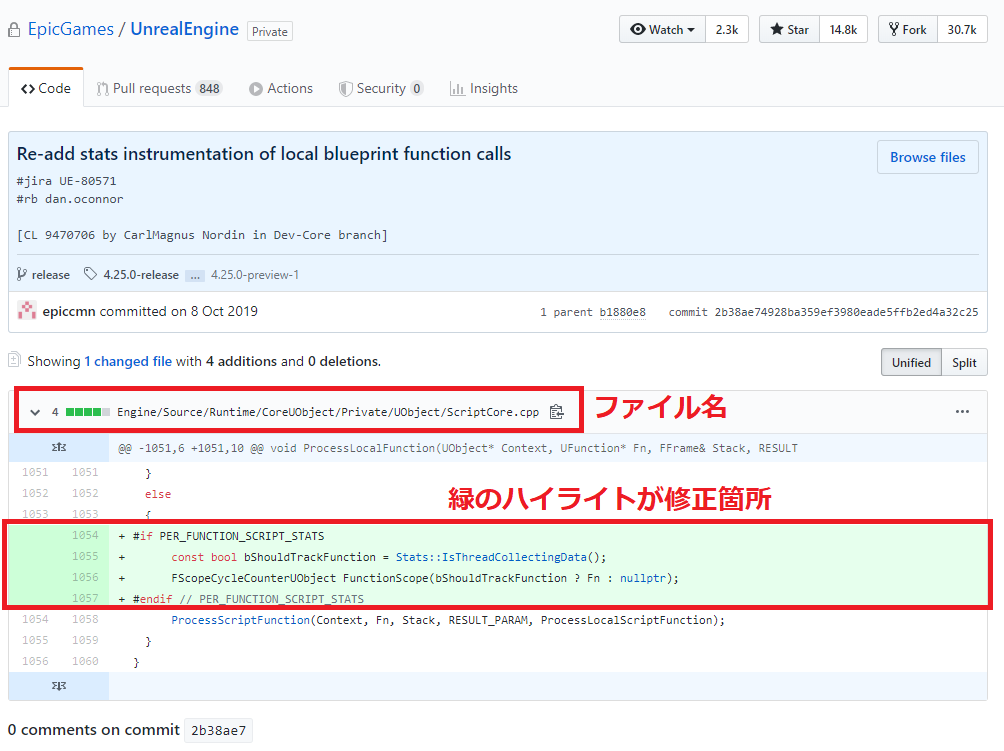Click the 2b38ae7 short commit hash

(218, 731)
